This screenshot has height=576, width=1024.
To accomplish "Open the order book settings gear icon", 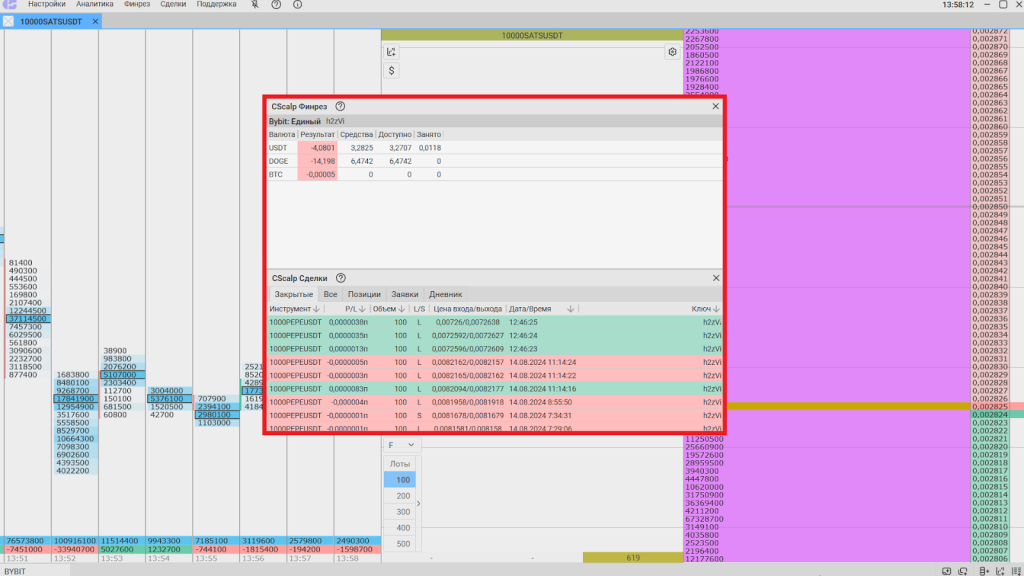I will [673, 52].
